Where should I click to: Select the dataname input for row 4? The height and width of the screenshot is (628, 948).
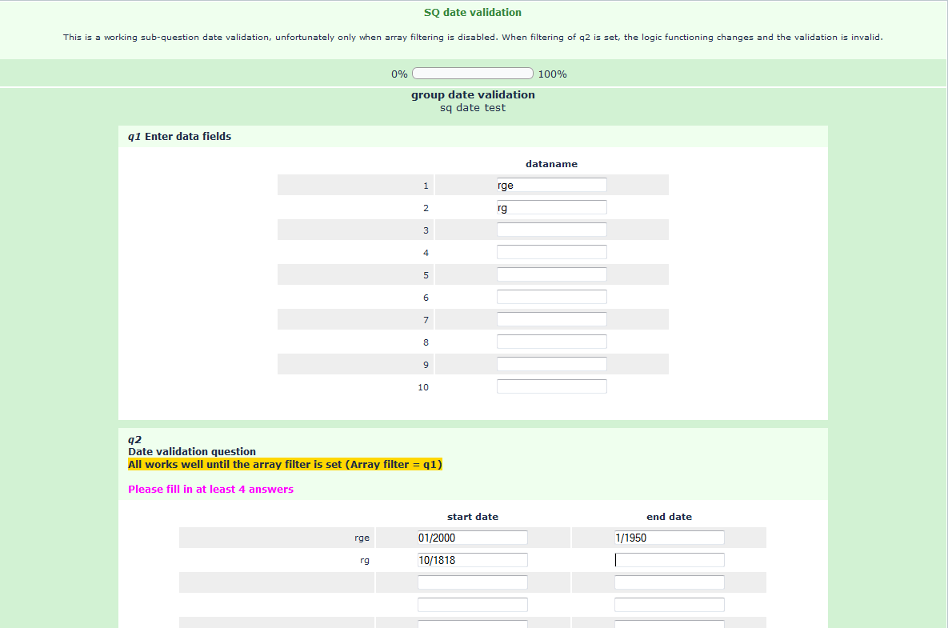click(x=551, y=252)
